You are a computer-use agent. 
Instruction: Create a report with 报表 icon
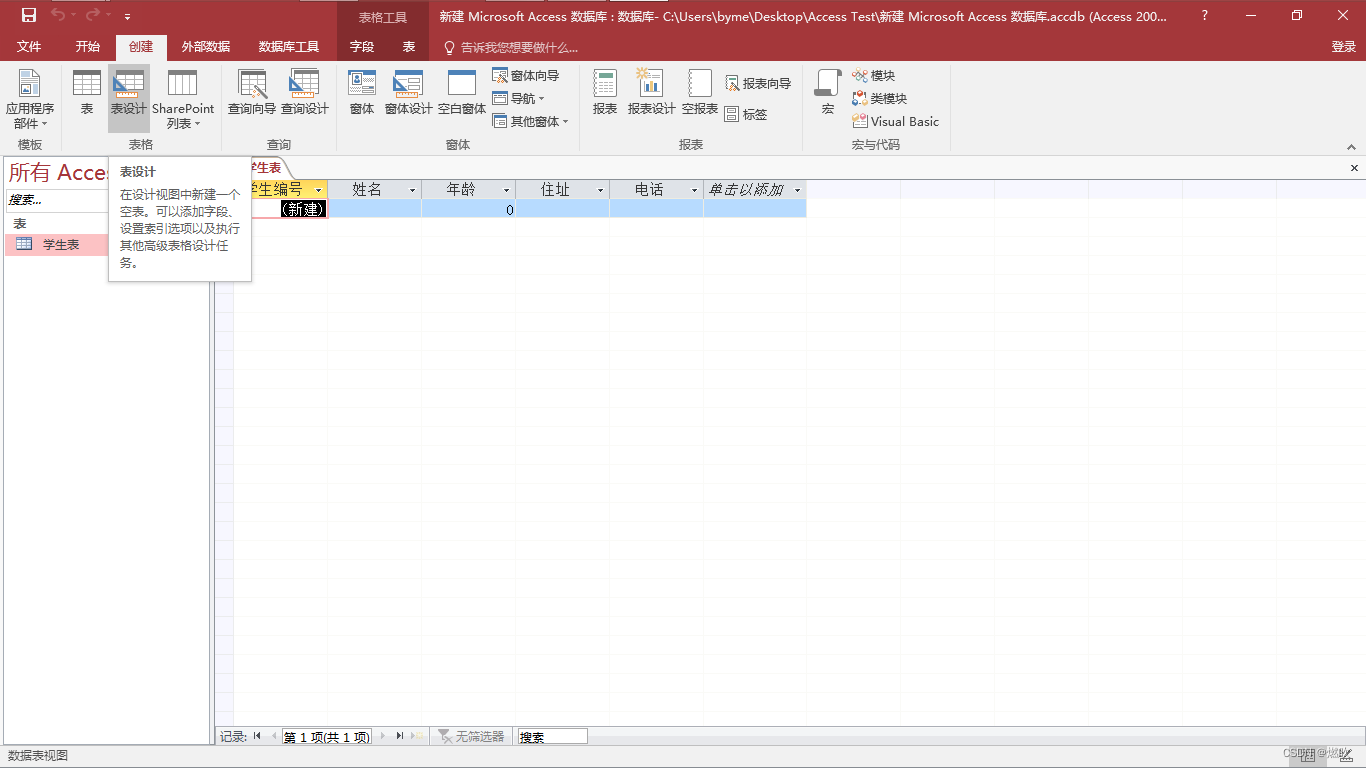point(605,93)
